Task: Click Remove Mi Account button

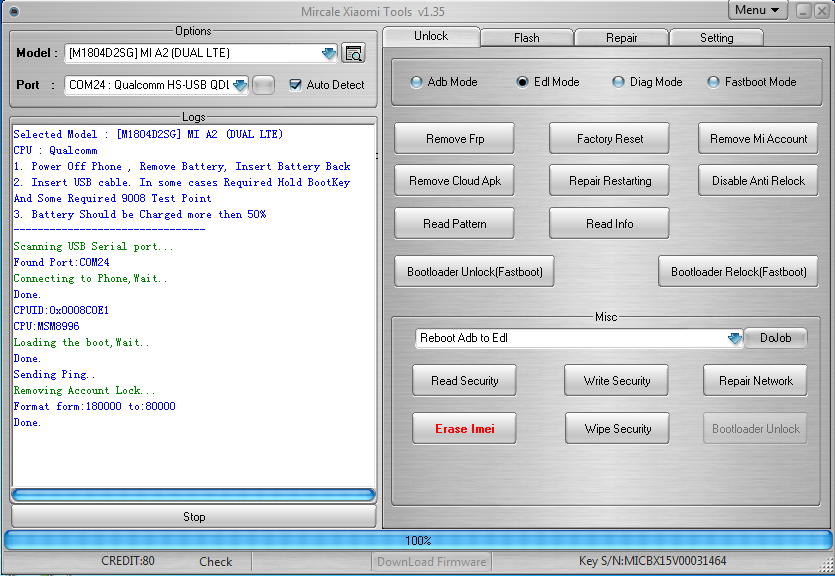Action: click(758, 139)
